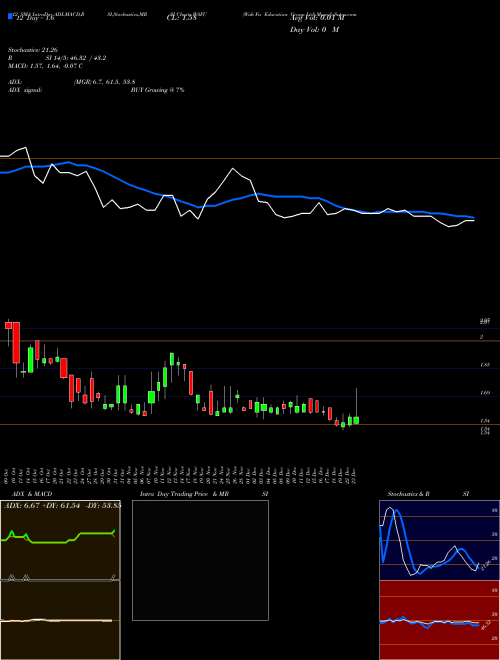Click the blue 12 Day SMA legend square
The image size is (500, 660).
pos(10,16)
